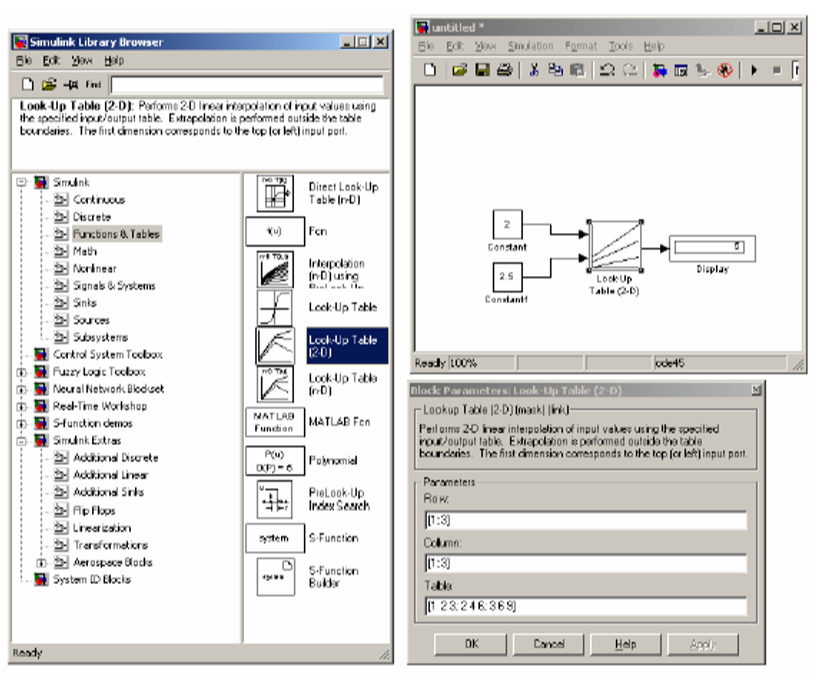
Task: Select the Look-Up Table (n-D) block icon
Action: point(275,384)
